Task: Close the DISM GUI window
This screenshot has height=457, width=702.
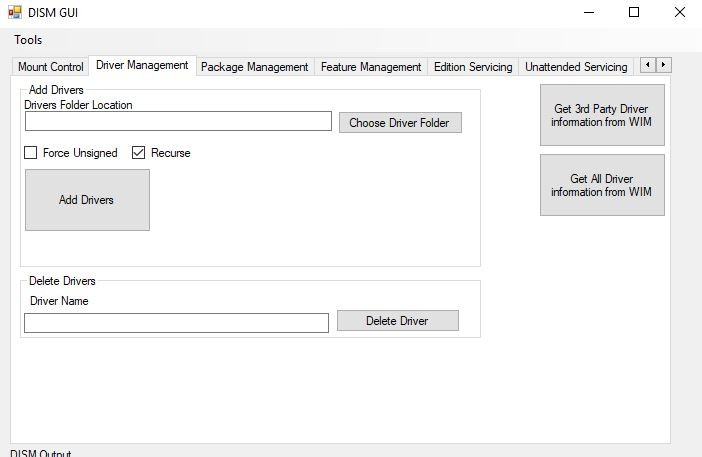Action: [680, 13]
